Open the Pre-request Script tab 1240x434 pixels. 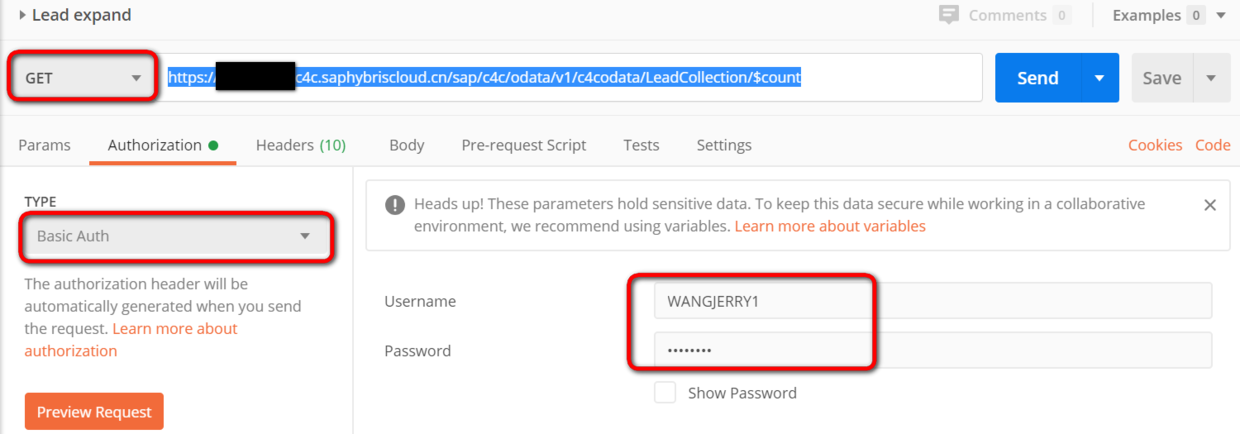[x=523, y=145]
